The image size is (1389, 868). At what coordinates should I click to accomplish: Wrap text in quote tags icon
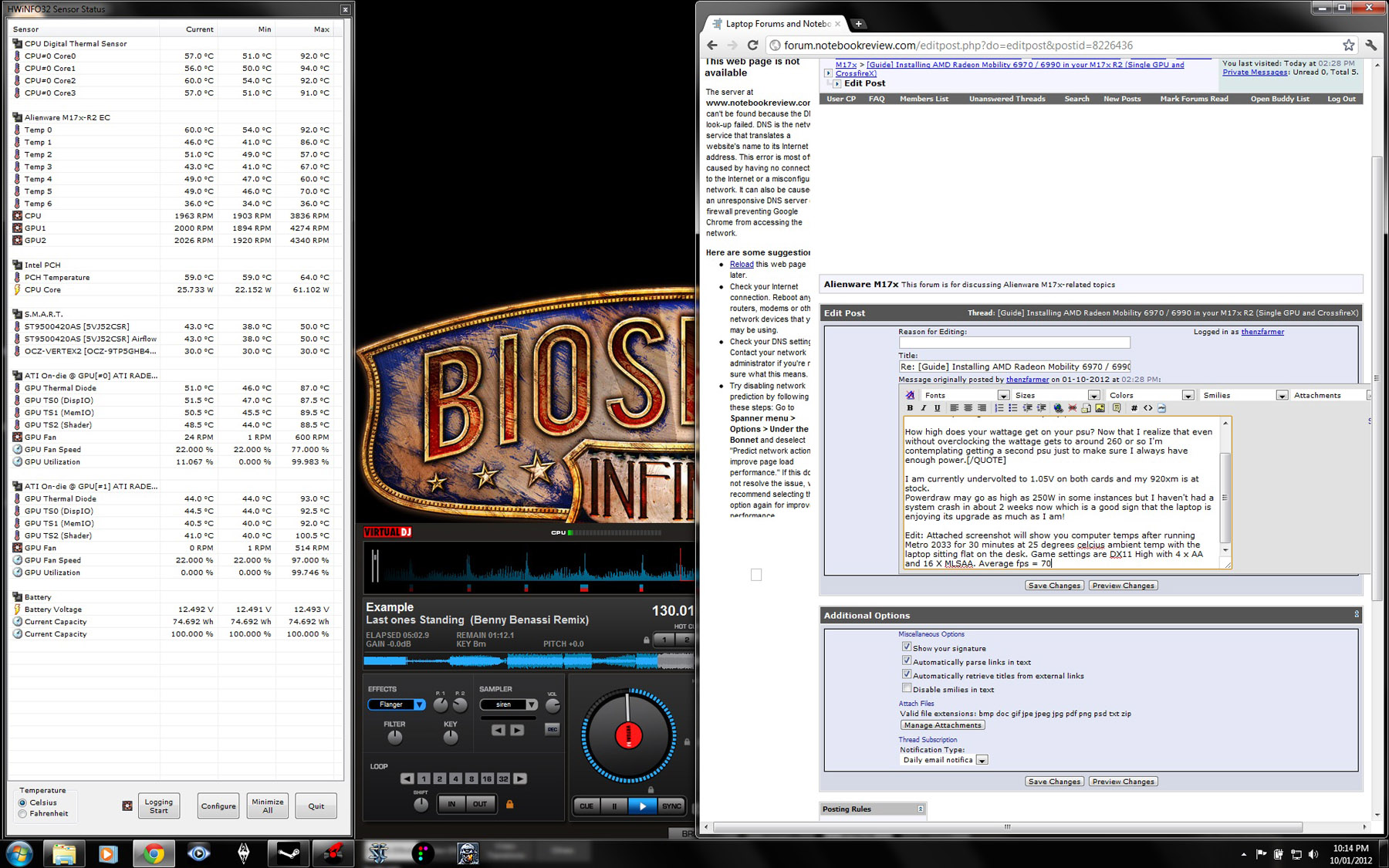1117,408
